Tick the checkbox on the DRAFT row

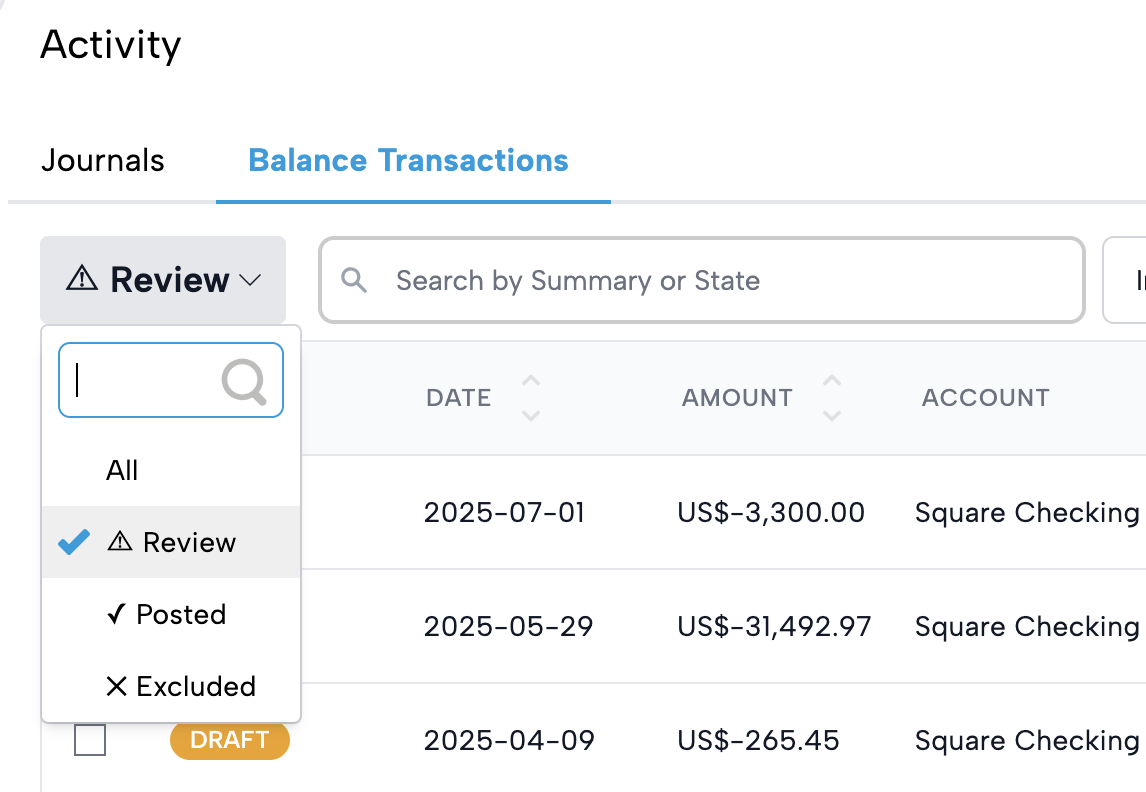[x=90, y=740]
